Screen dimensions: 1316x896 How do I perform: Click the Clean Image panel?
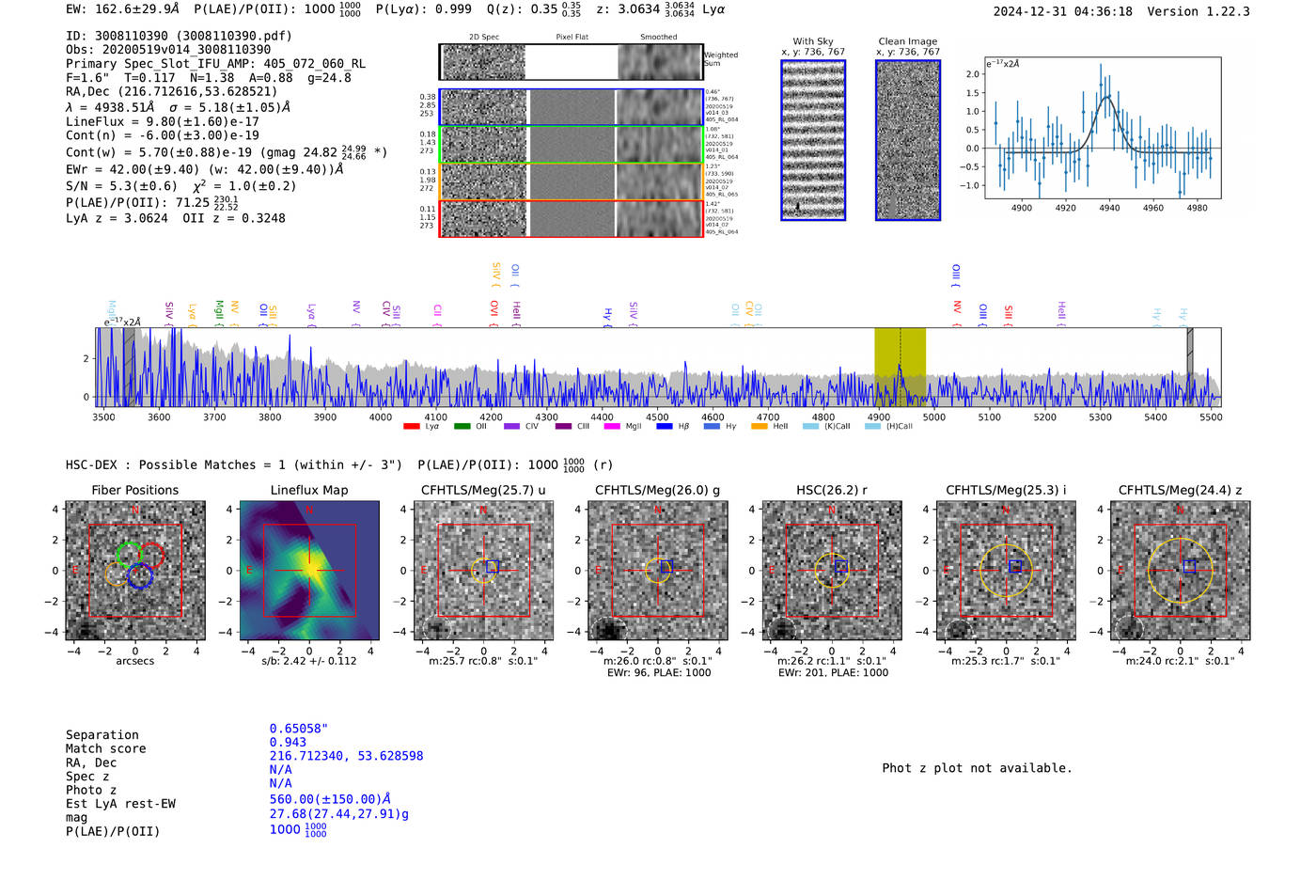908,140
